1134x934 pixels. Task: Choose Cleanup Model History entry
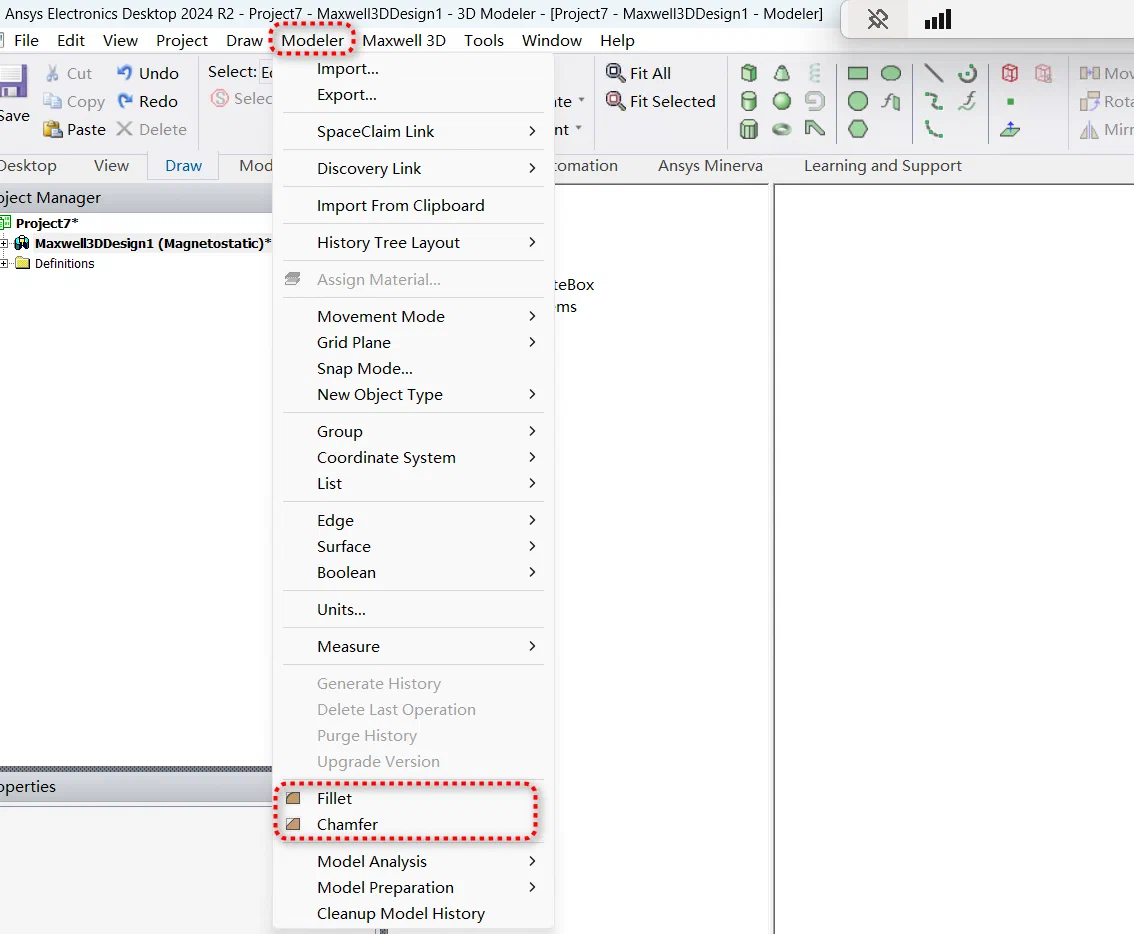[x=413, y=913]
